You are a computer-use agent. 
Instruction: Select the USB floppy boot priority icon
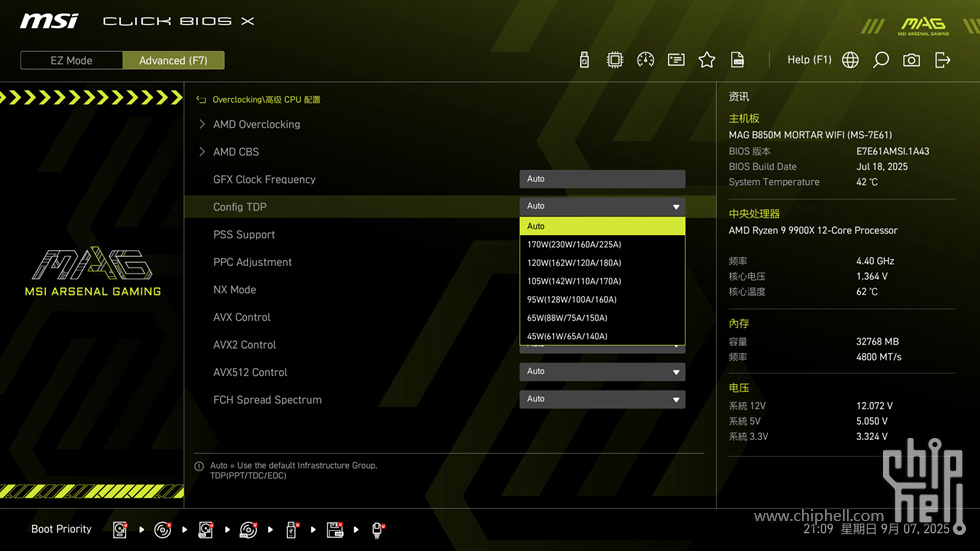pos(335,530)
